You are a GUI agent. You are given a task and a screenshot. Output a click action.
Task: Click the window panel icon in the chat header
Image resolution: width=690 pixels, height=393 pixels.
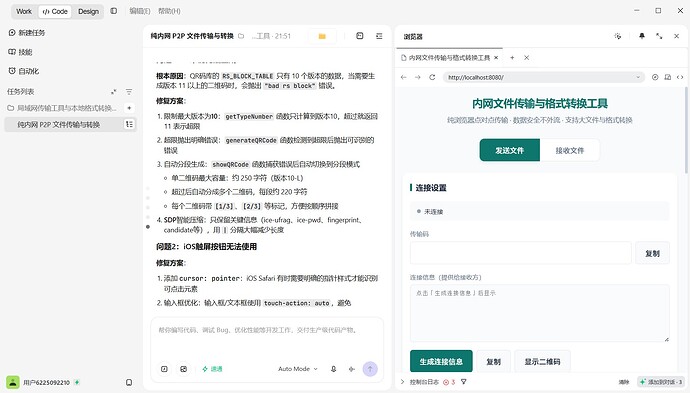[360, 36]
